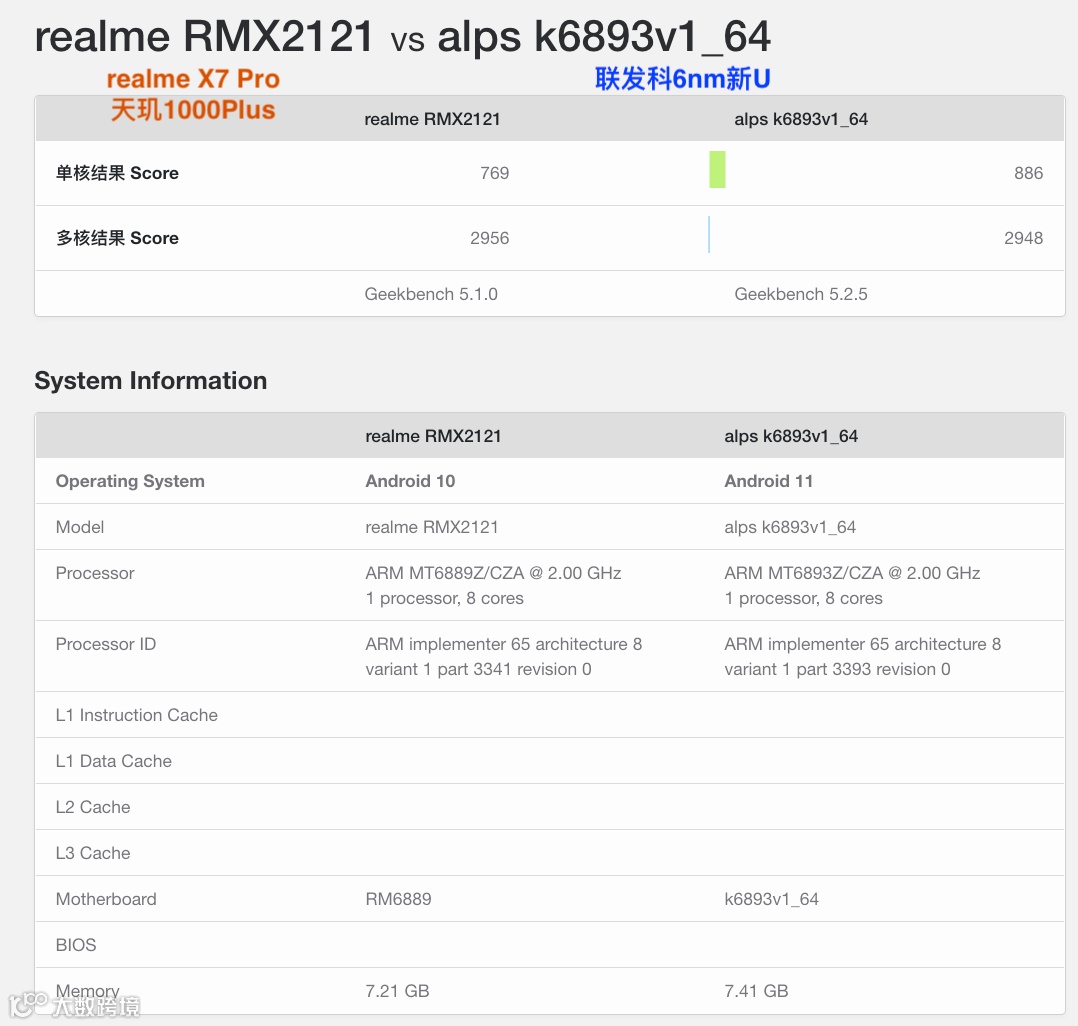Click the thin blue multi-core comparison bar
The image size is (1078, 1026).
coord(709,234)
